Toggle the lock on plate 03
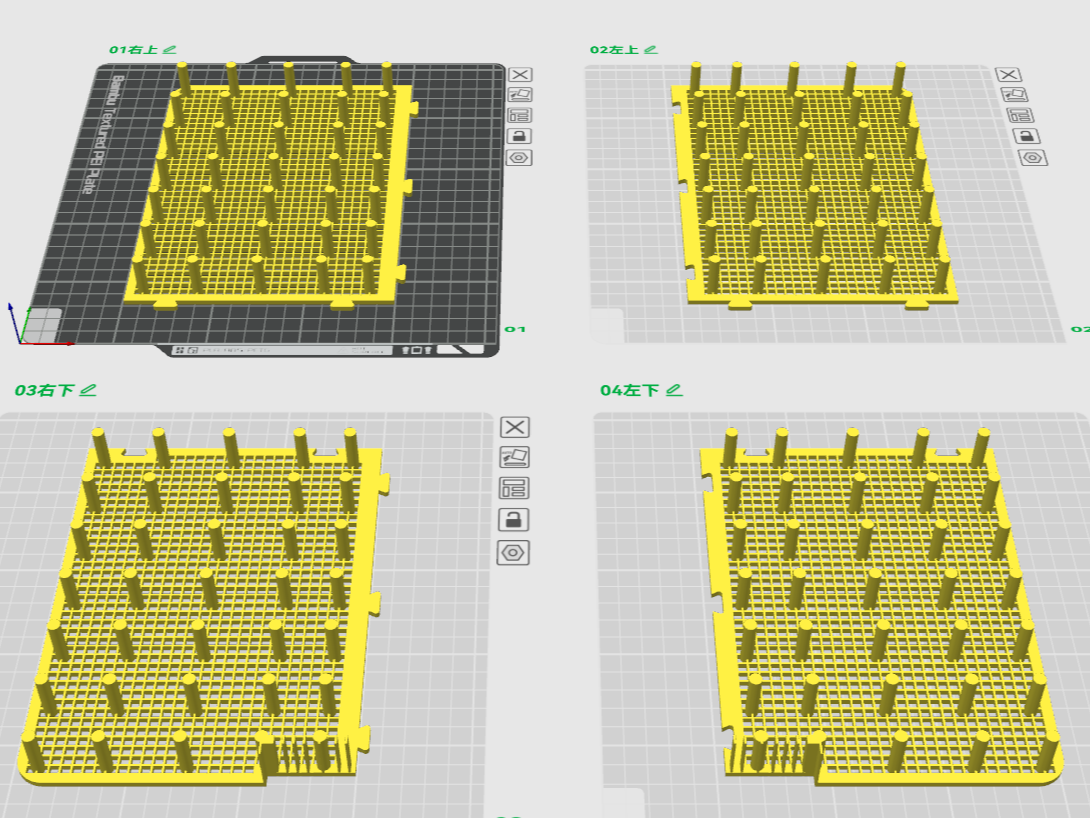Viewport: 1090px width, 818px height. (514, 520)
